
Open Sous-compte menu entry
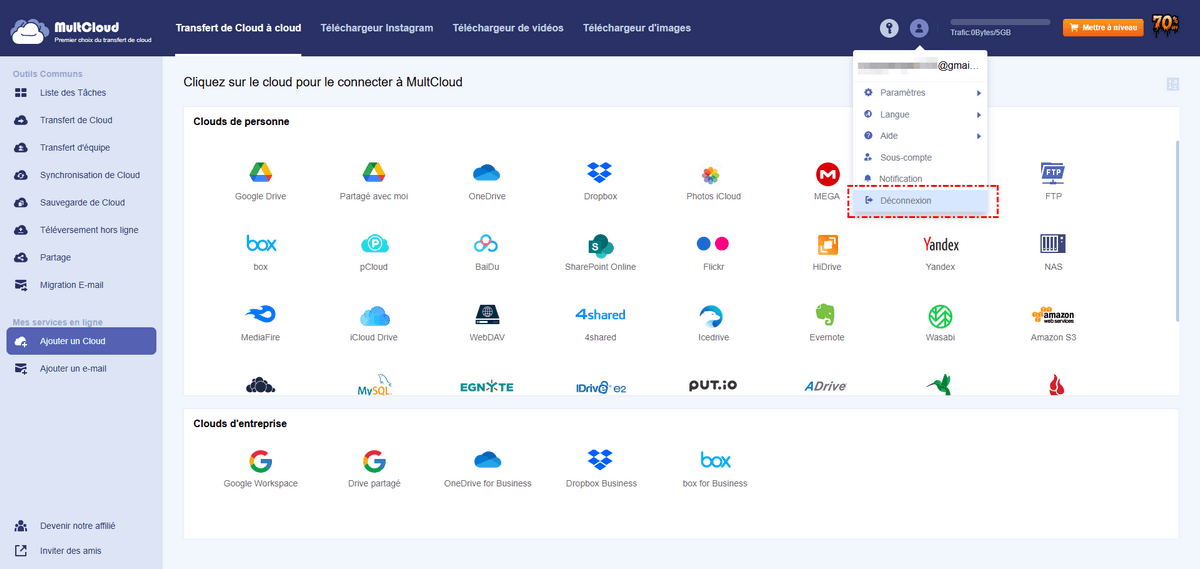click(x=905, y=158)
